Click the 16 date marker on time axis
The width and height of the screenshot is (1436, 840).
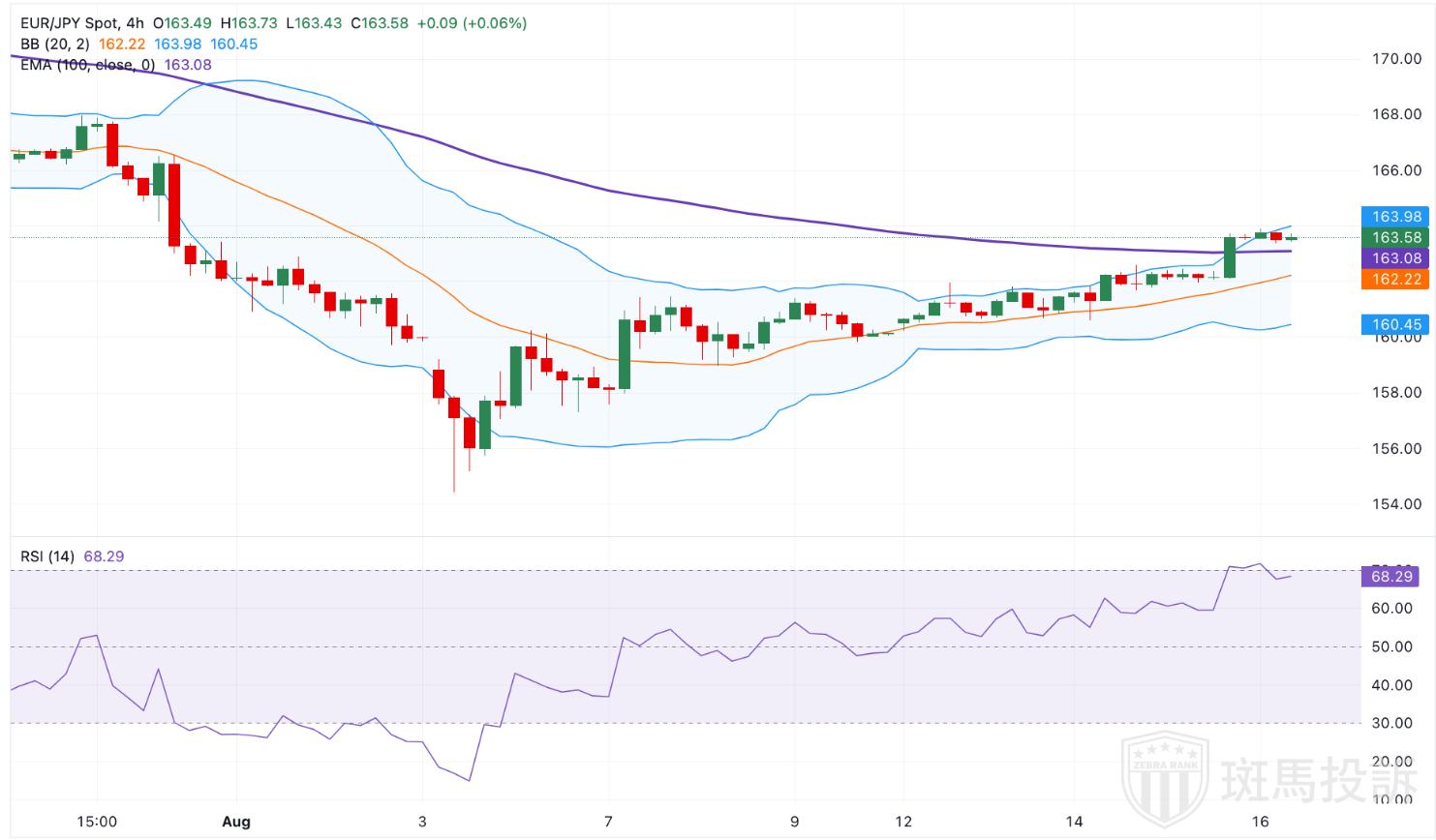click(1260, 822)
